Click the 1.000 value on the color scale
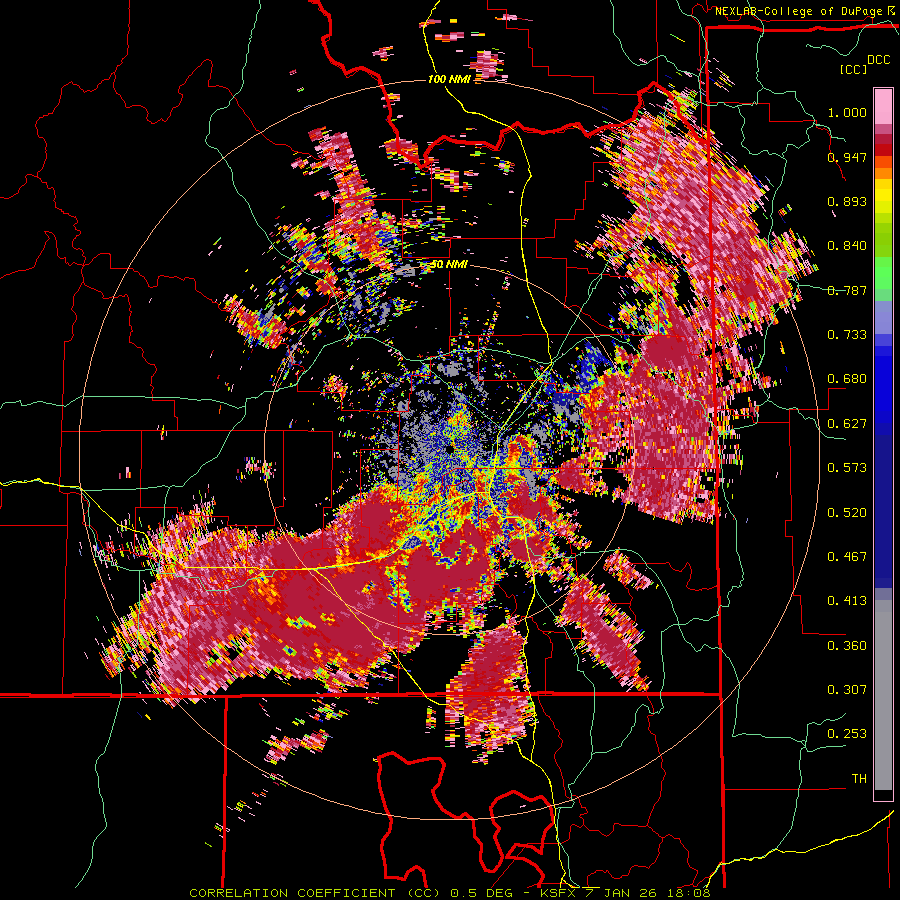 point(847,112)
